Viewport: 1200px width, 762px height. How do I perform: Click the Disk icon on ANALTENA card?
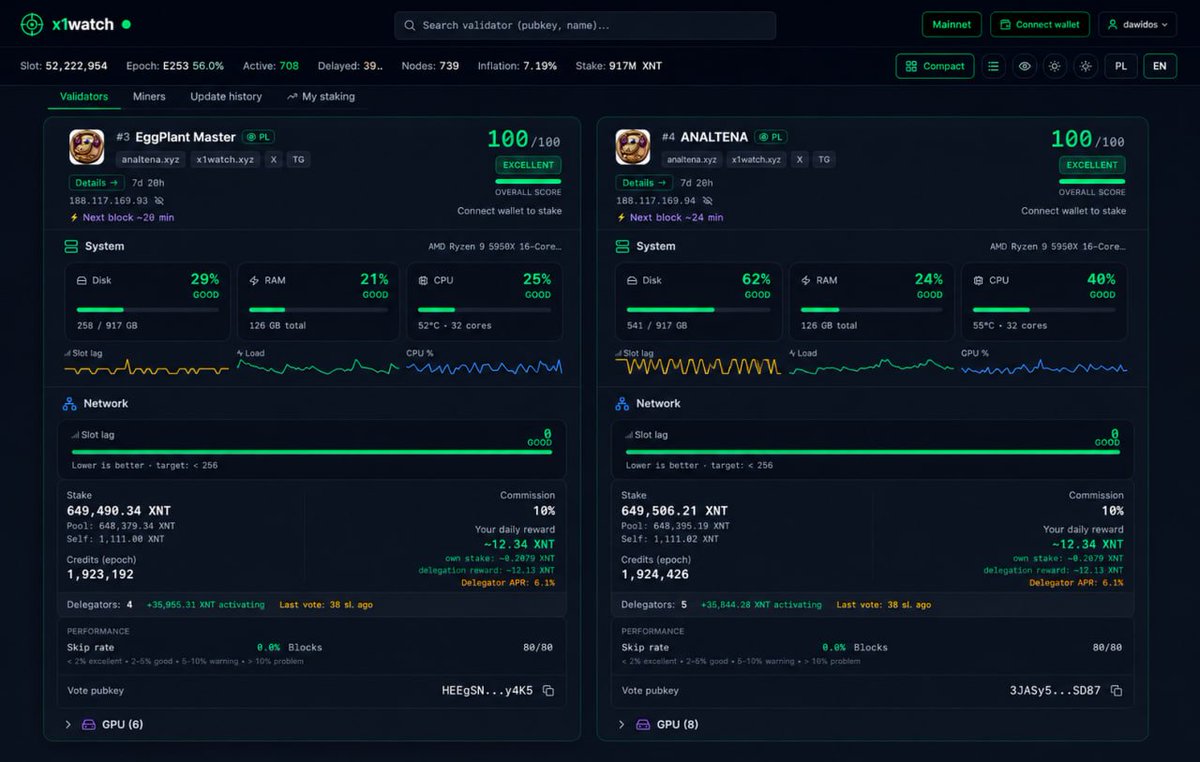(x=634, y=281)
